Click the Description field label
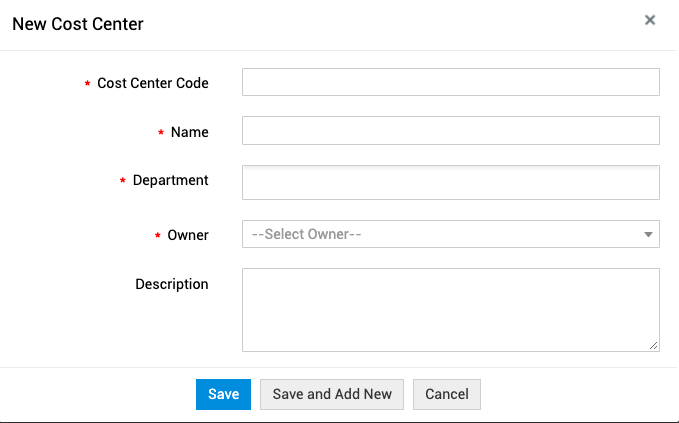The width and height of the screenshot is (679, 423). [x=172, y=285]
